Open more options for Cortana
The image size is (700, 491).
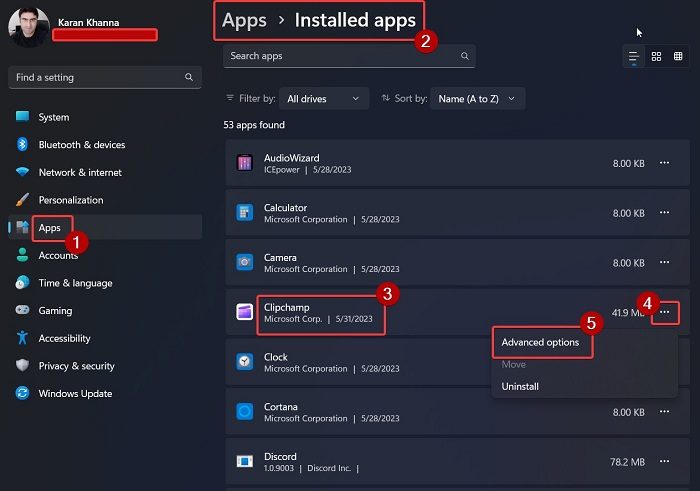pyautogui.click(x=664, y=411)
